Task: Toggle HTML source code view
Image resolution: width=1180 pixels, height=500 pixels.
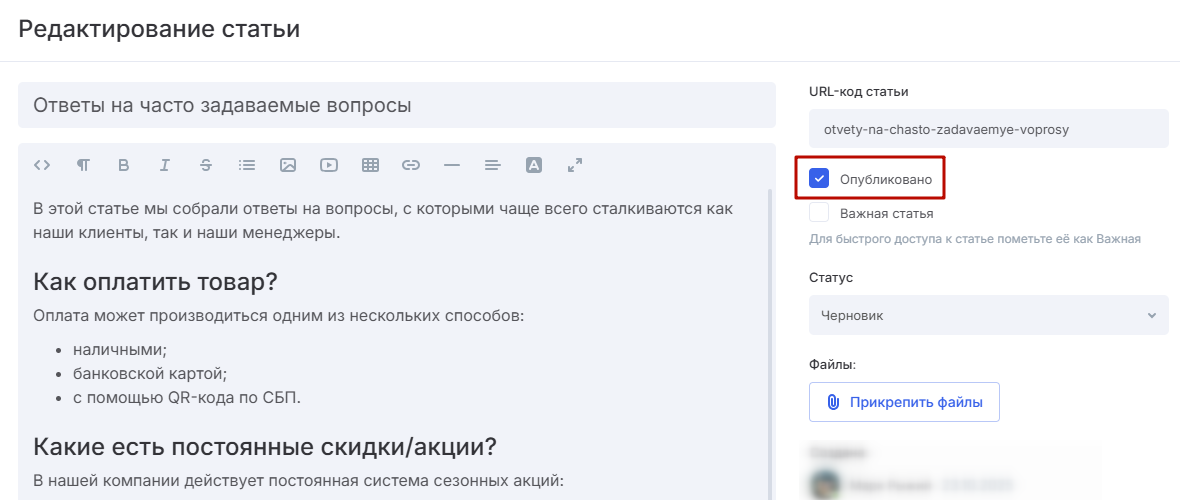Action: point(42,165)
